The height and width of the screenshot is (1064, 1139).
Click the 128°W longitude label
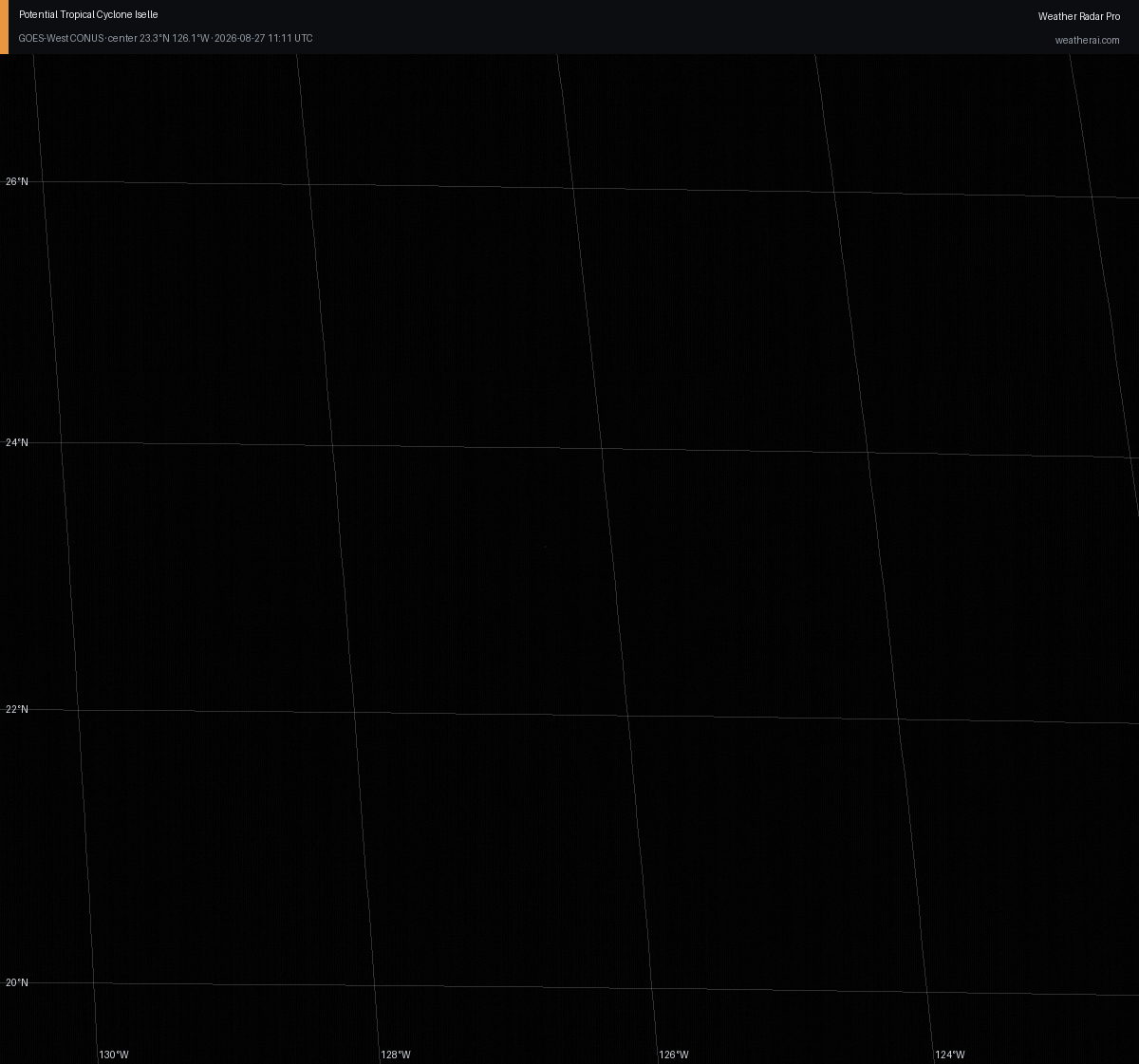pyautogui.click(x=396, y=1055)
